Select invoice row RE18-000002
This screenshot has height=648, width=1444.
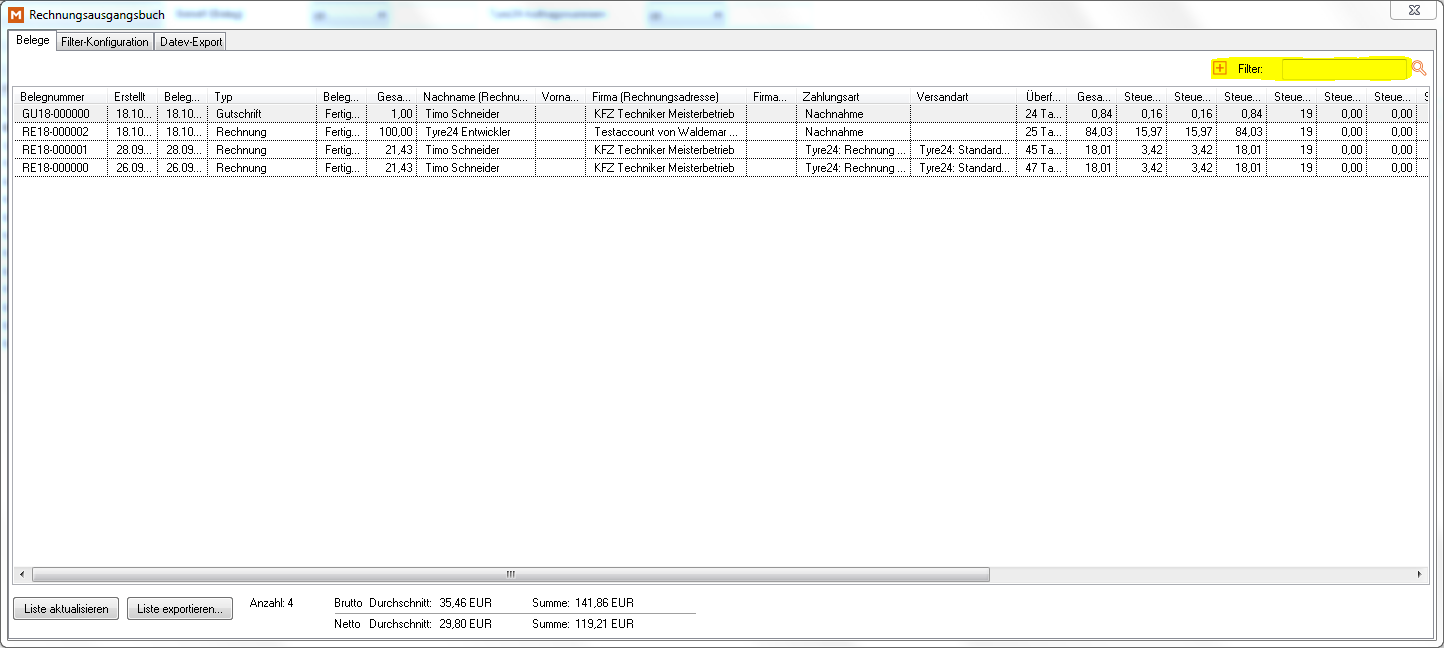(62, 132)
